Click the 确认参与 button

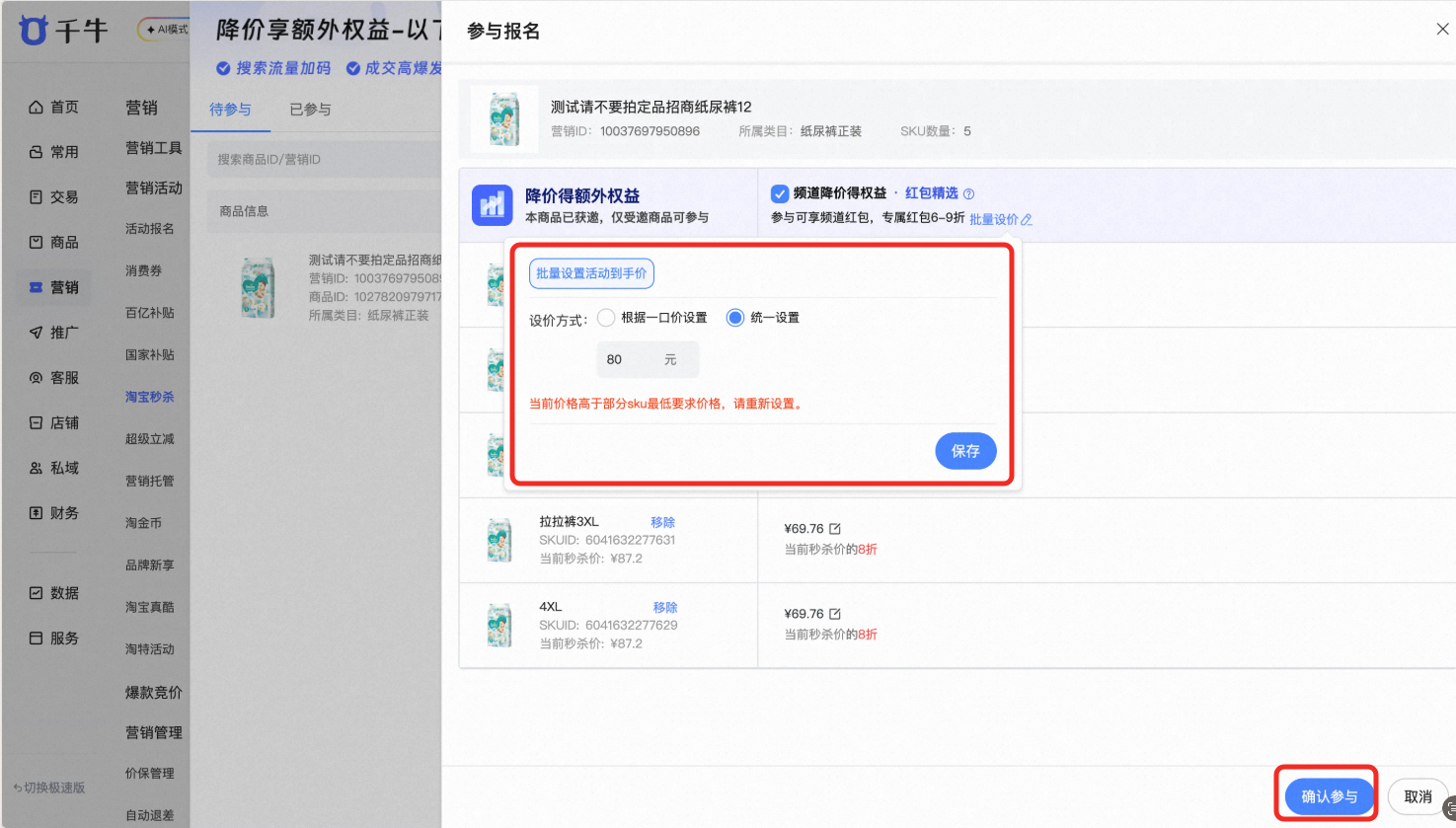1330,796
